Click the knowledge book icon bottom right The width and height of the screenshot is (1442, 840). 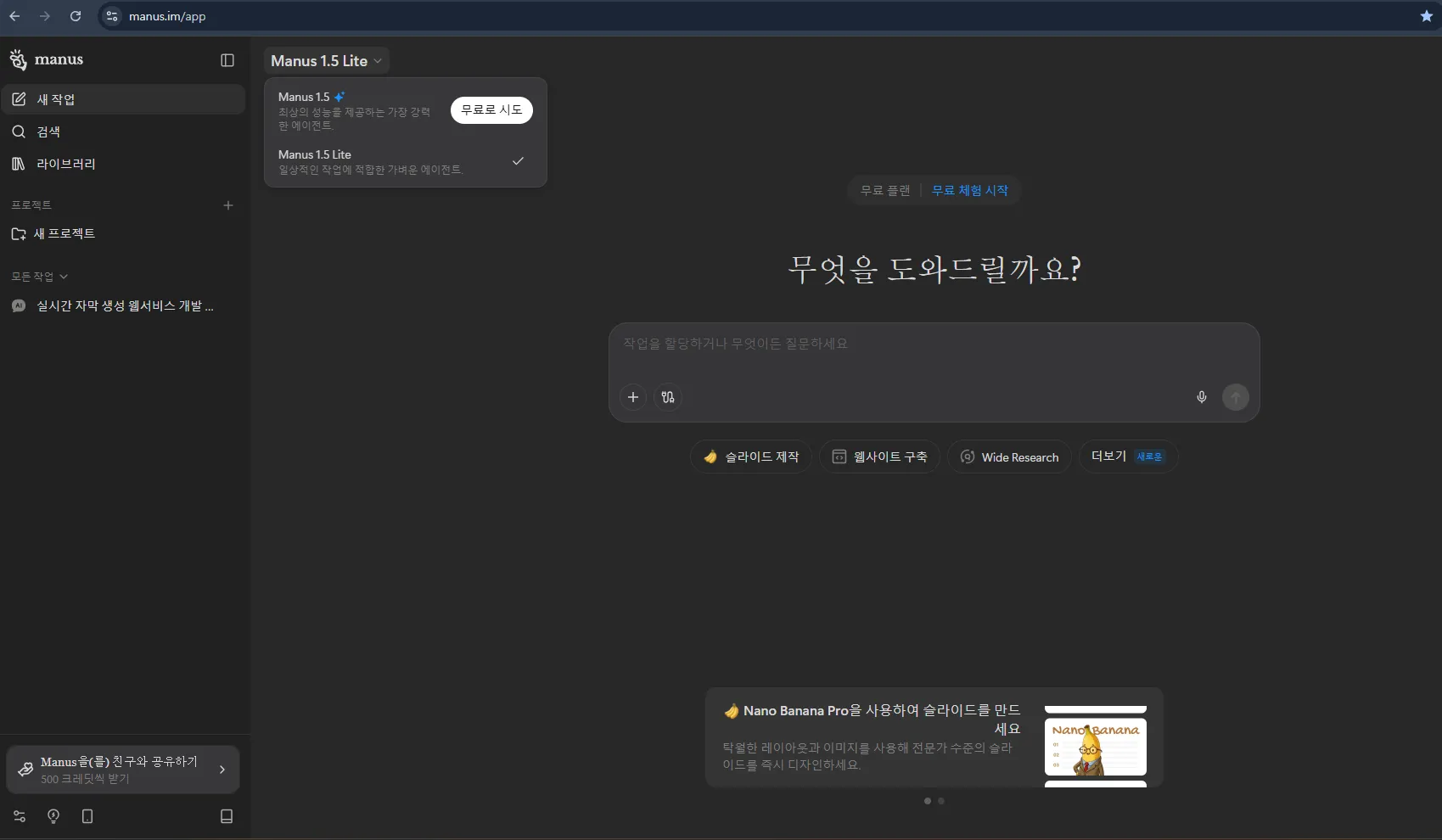(226, 816)
